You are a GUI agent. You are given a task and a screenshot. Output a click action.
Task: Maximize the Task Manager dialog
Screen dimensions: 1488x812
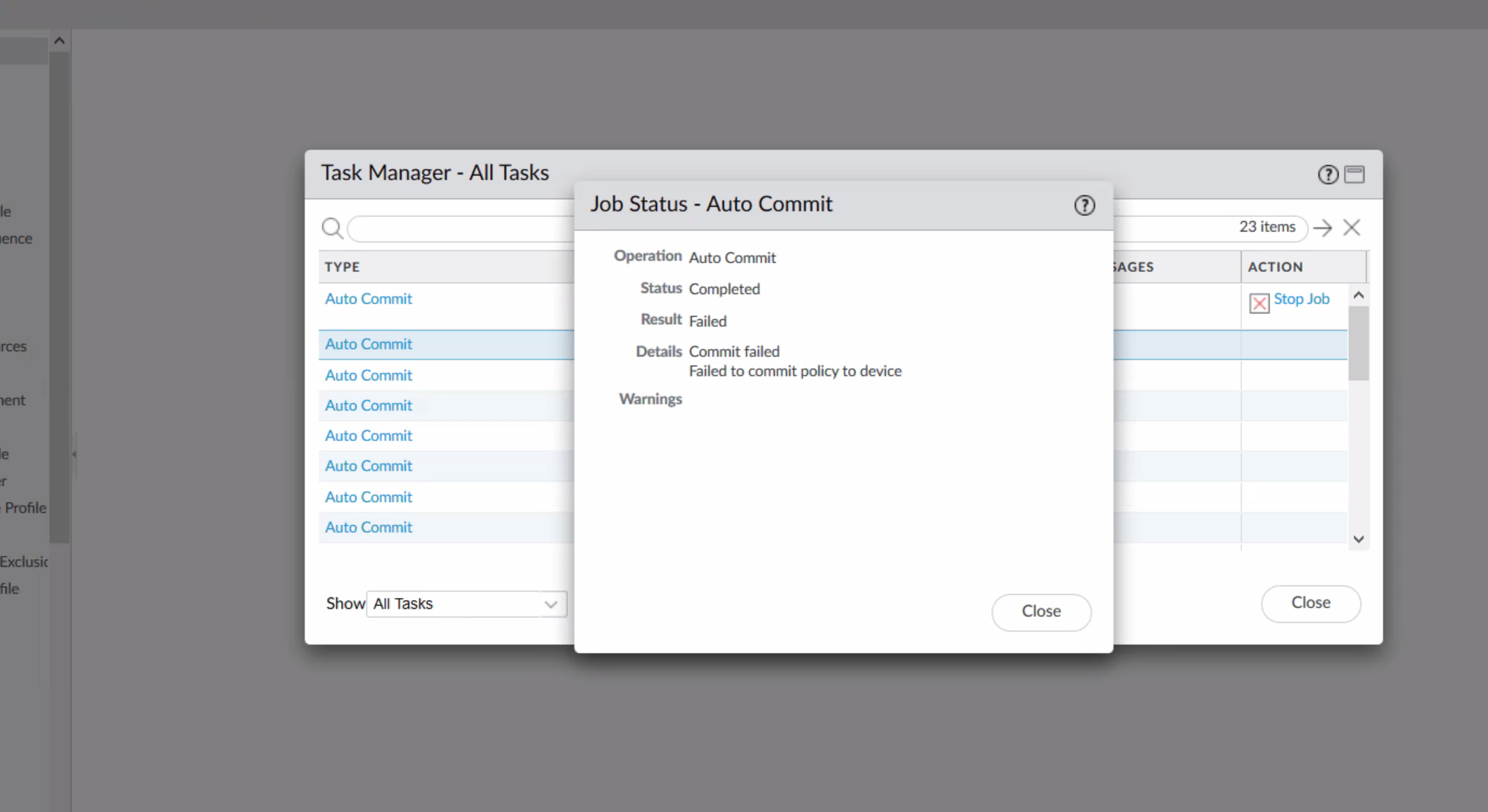tap(1354, 175)
